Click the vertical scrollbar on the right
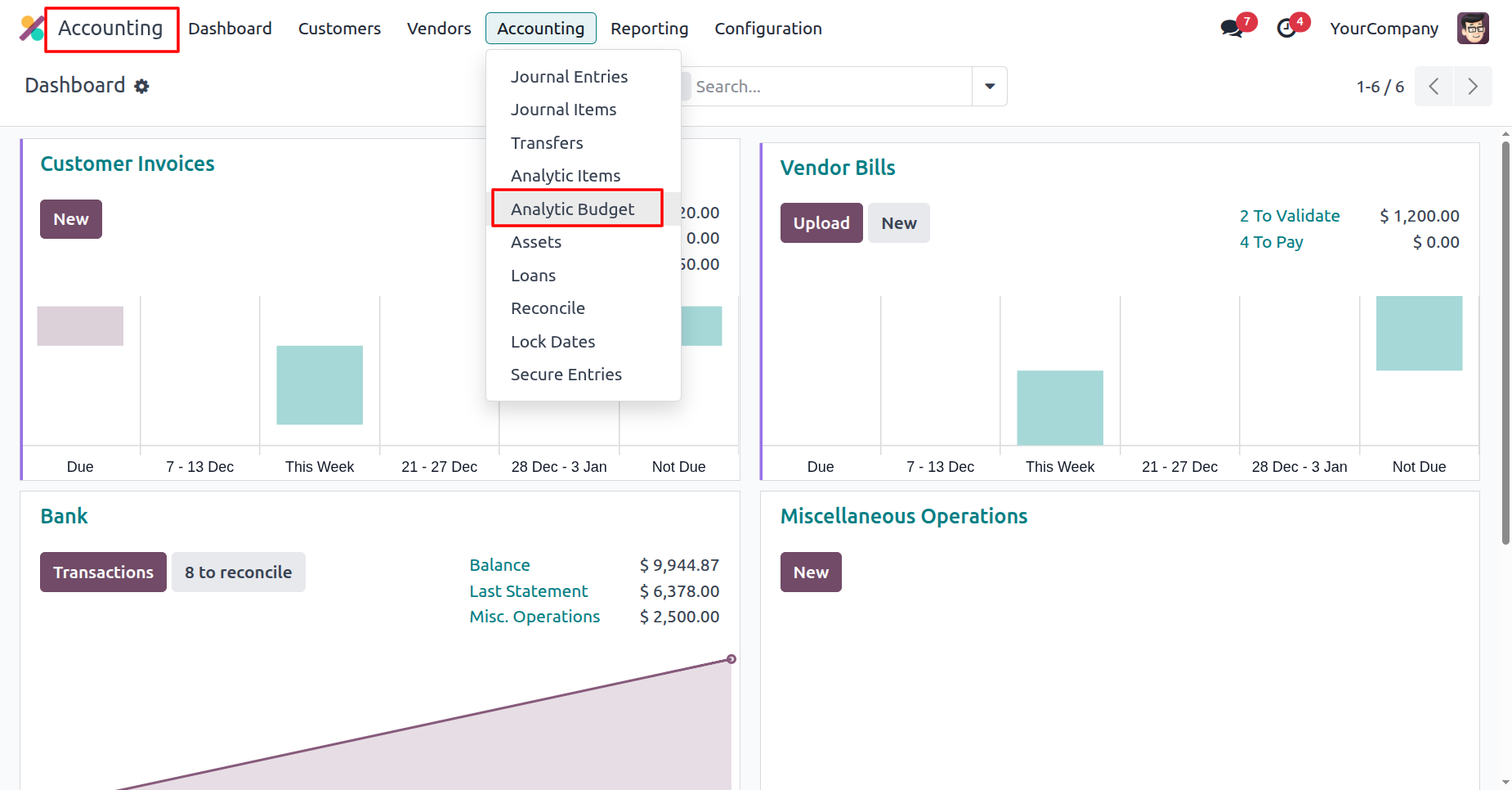The image size is (1512, 790). (x=1505, y=343)
